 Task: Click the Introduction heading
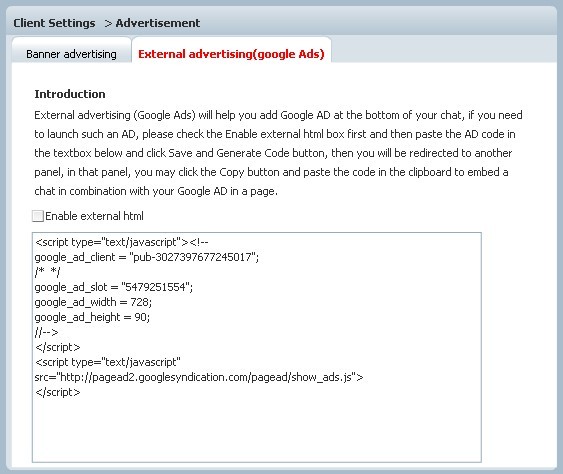pos(70,94)
